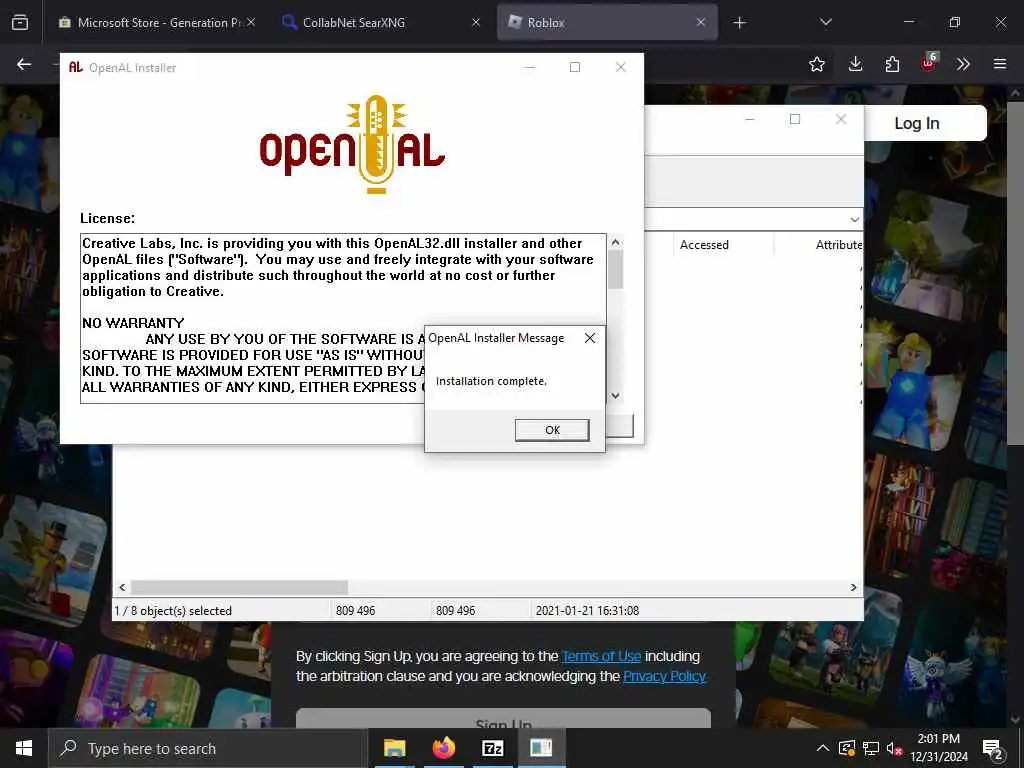The image size is (1024, 768).
Task: Open the network tray icon
Action: (871, 748)
